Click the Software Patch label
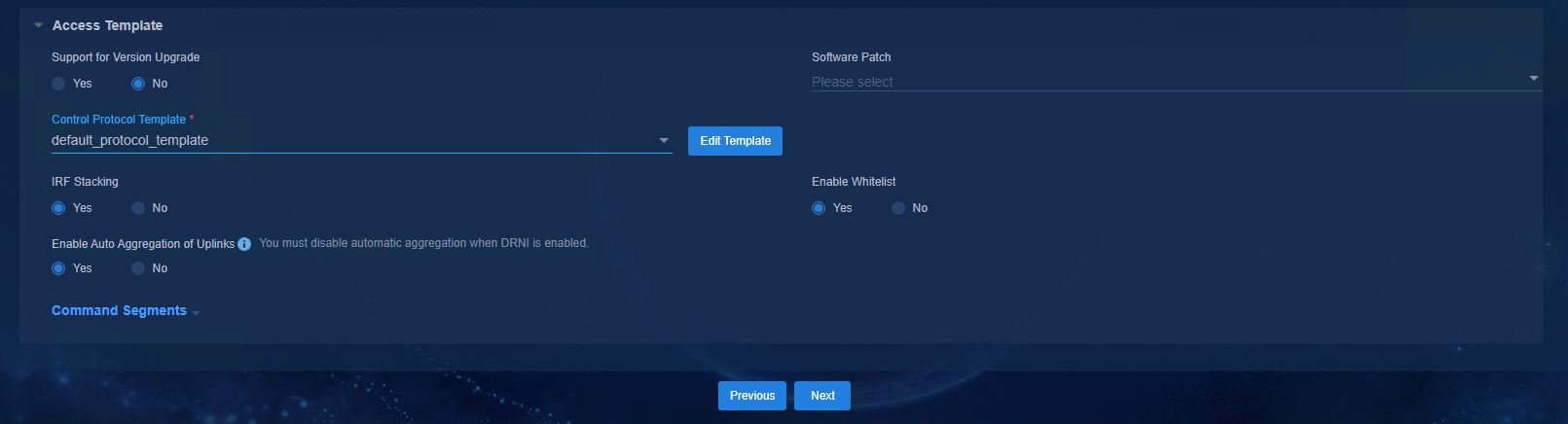This screenshot has height=424, width=1568. click(852, 57)
